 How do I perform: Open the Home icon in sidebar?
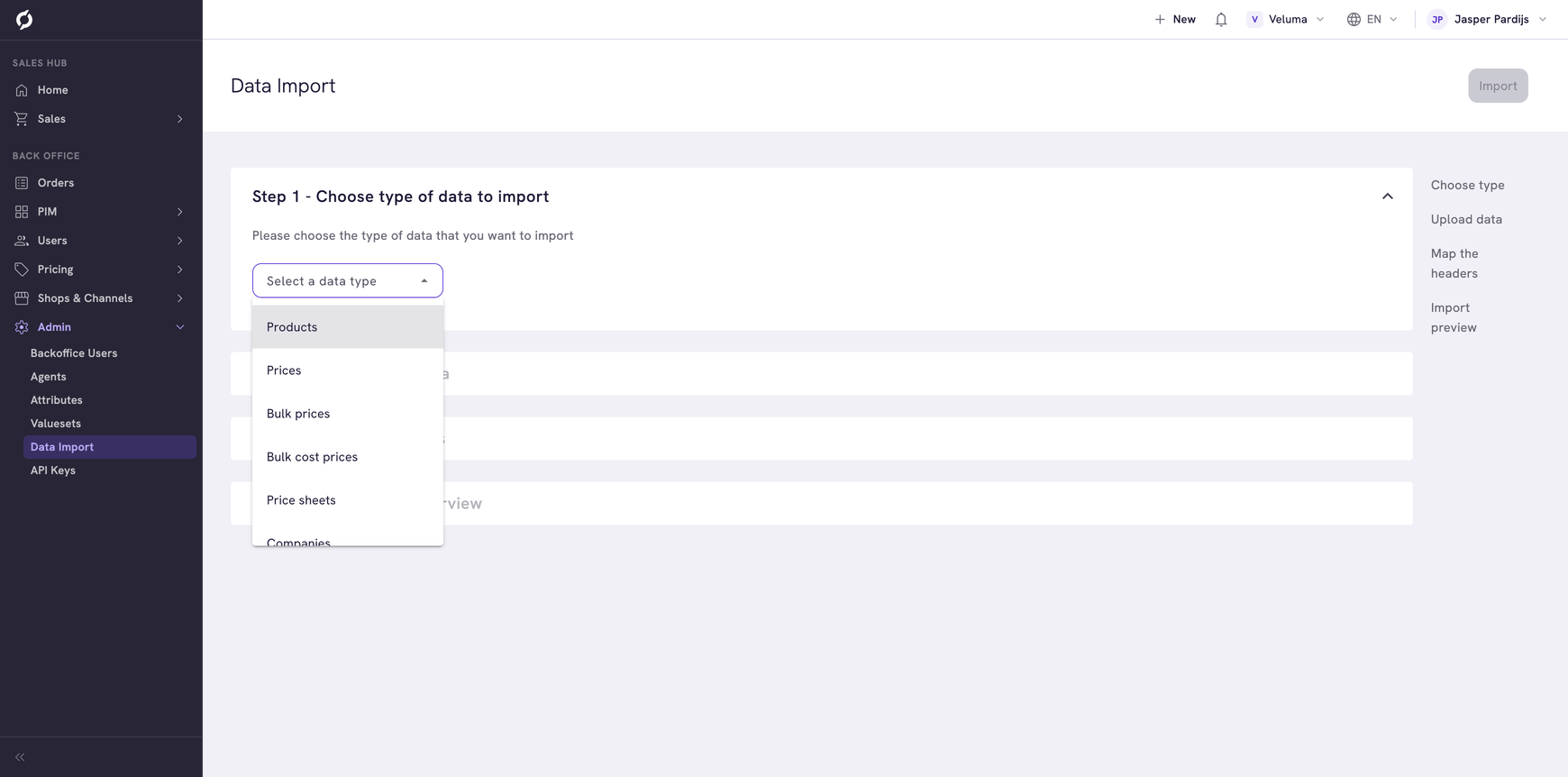pyautogui.click(x=22, y=90)
